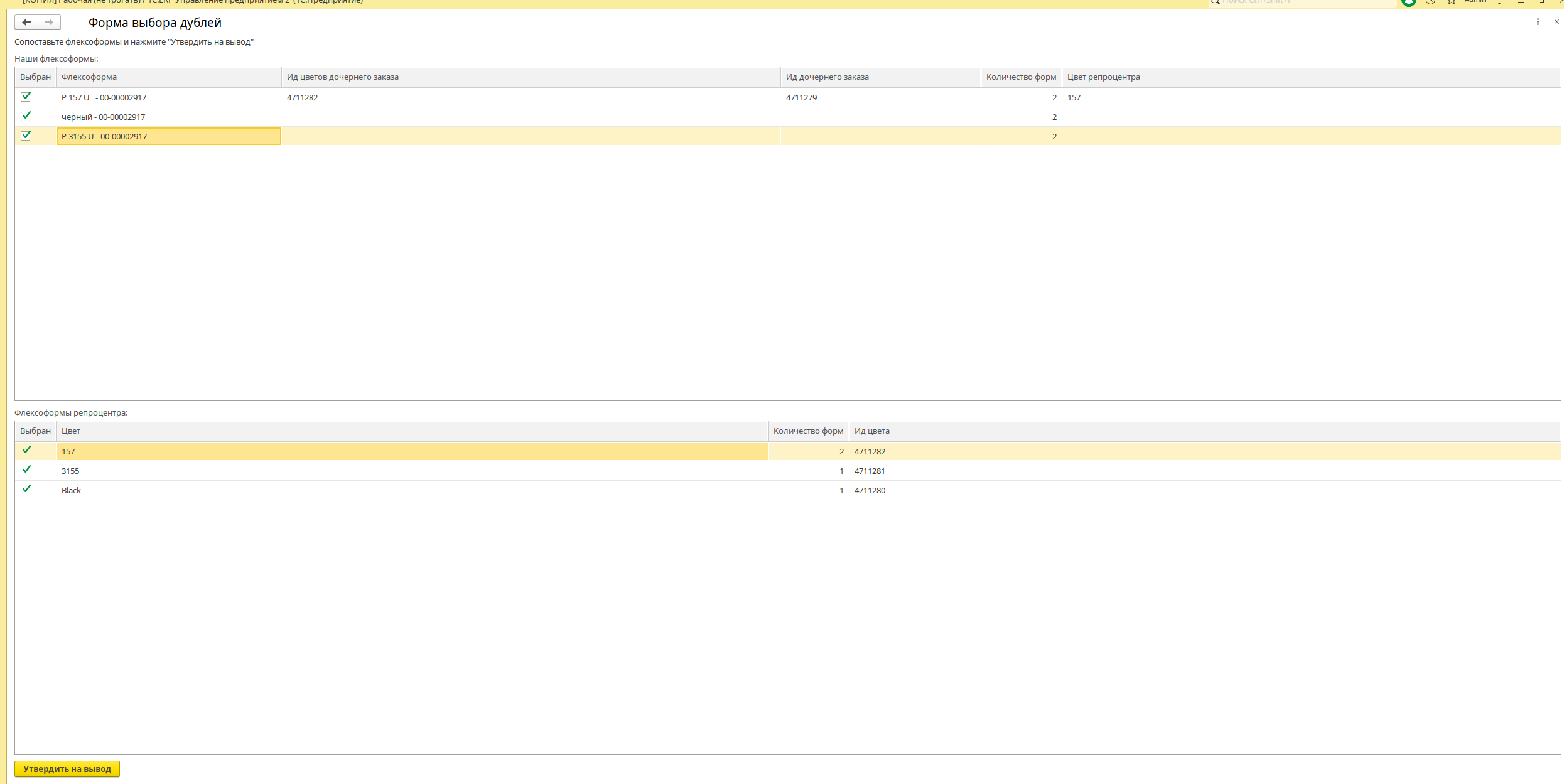Image resolution: width=1564 pixels, height=784 pixels.
Task: Sort by Количество форм column in top table
Action: click(1021, 77)
